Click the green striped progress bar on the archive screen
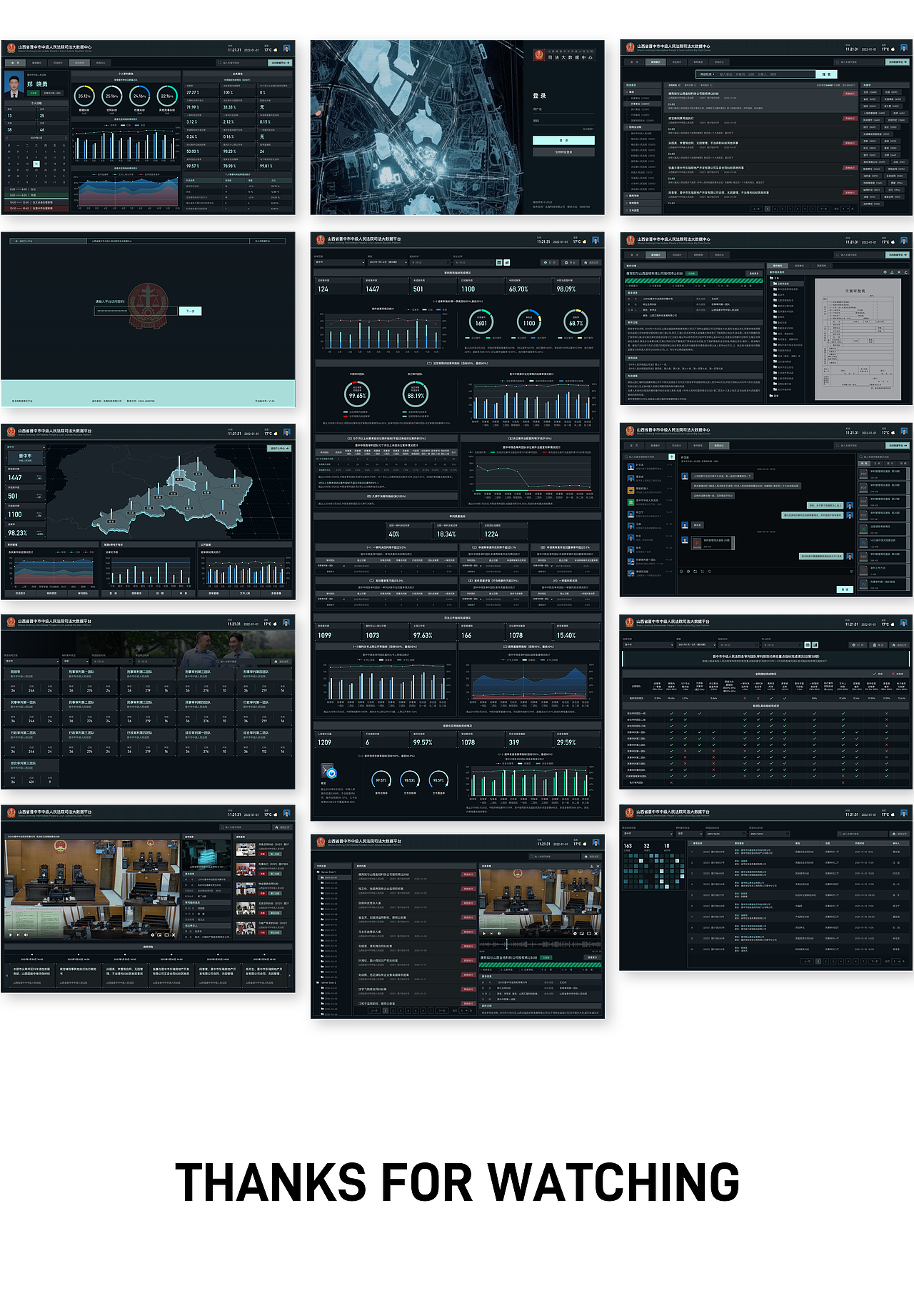914x1316 pixels. point(540,964)
